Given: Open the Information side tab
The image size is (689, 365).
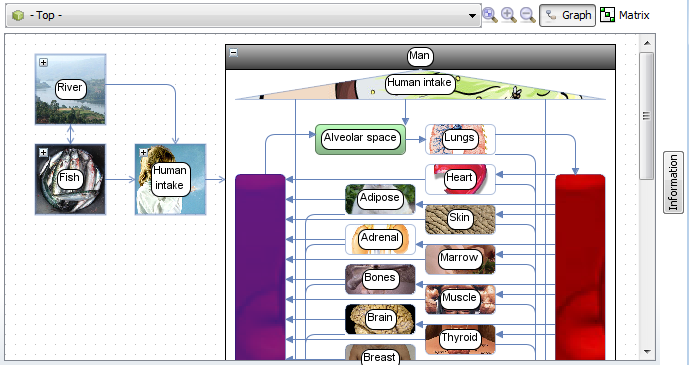Looking at the screenshot, I should coord(673,182).
